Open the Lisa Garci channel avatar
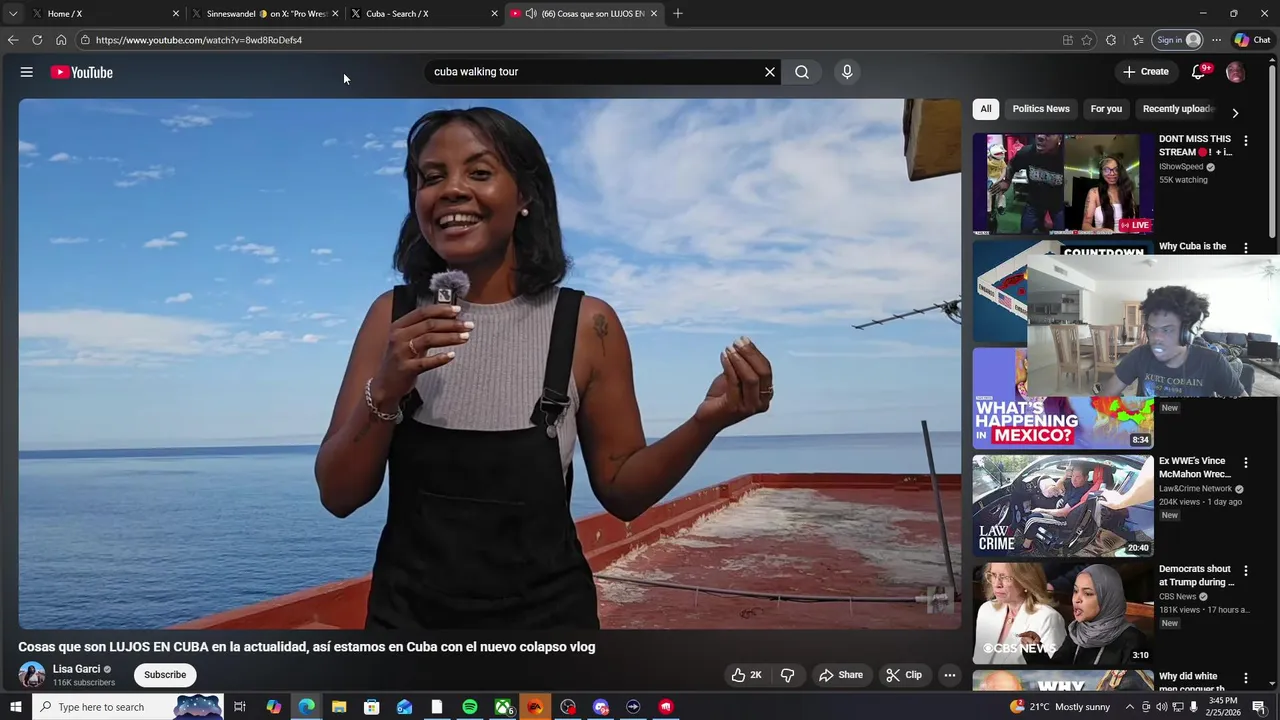The image size is (1280, 720). pos(32,675)
